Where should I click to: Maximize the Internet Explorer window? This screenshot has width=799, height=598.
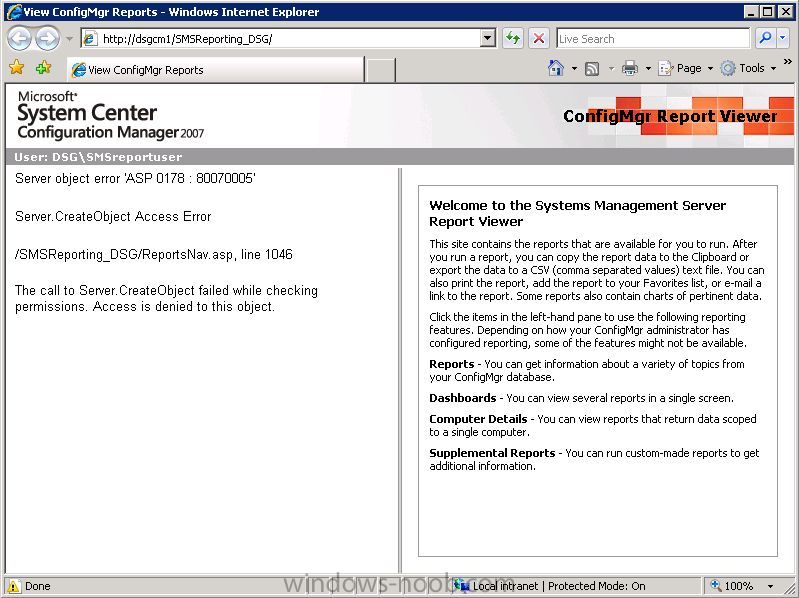[x=767, y=11]
